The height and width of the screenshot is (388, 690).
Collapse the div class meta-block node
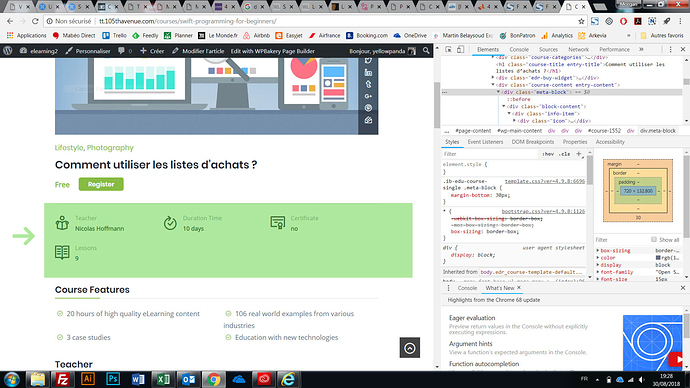click(x=499, y=92)
